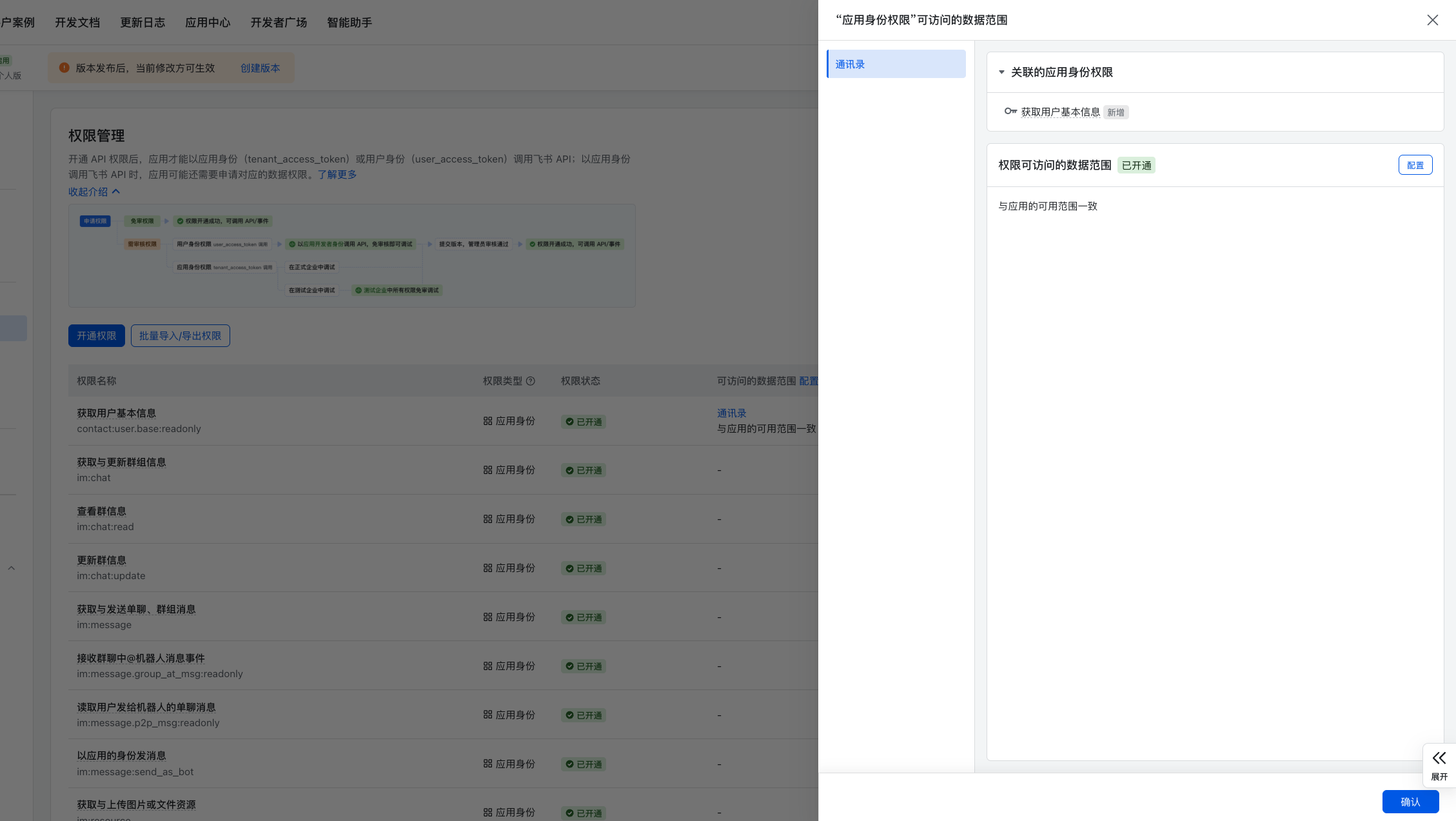The image size is (1456, 821).
Task: Open the 开发文档 navigation item
Action: (77, 23)
